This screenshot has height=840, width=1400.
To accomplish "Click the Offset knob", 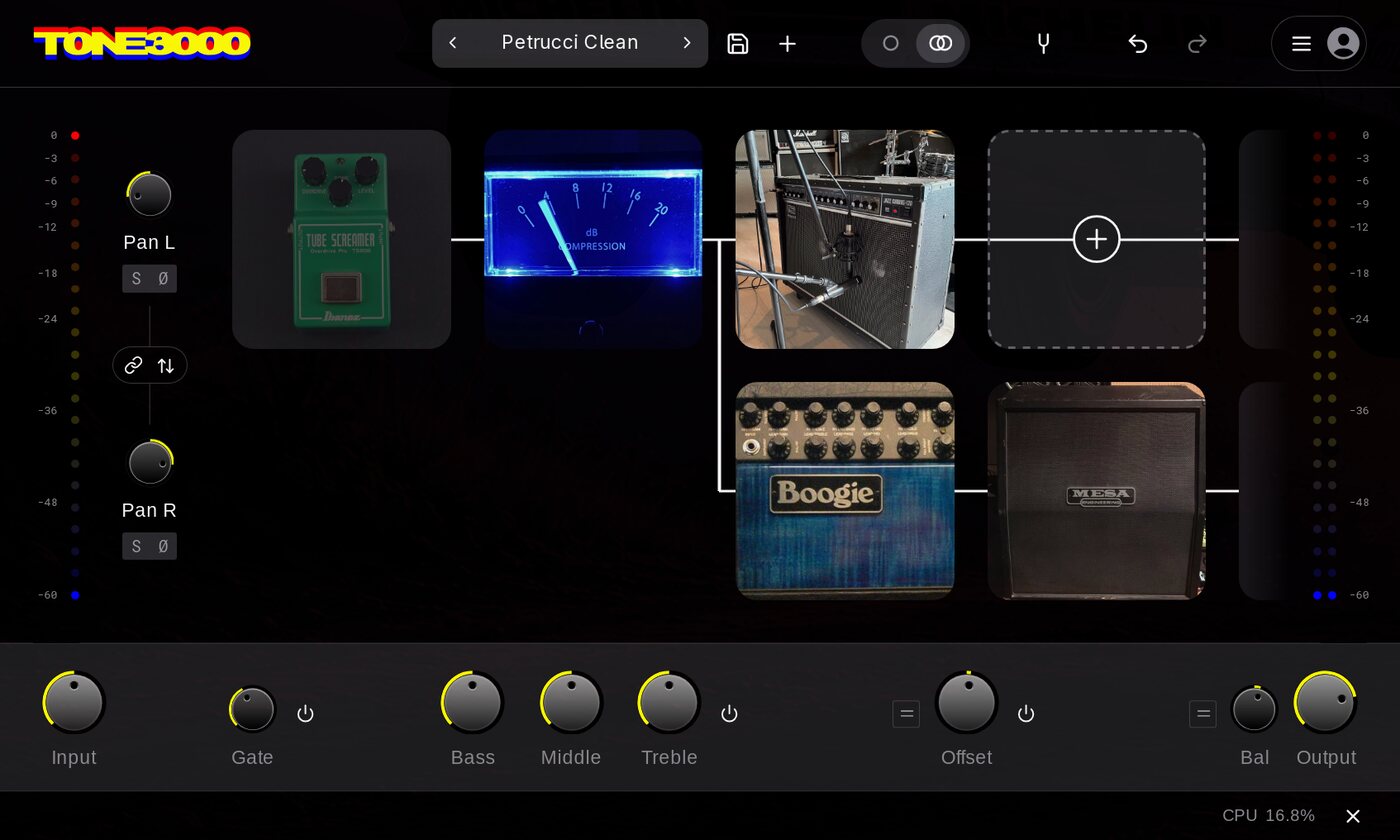I will pyautogui.click(x=967, y=702).
